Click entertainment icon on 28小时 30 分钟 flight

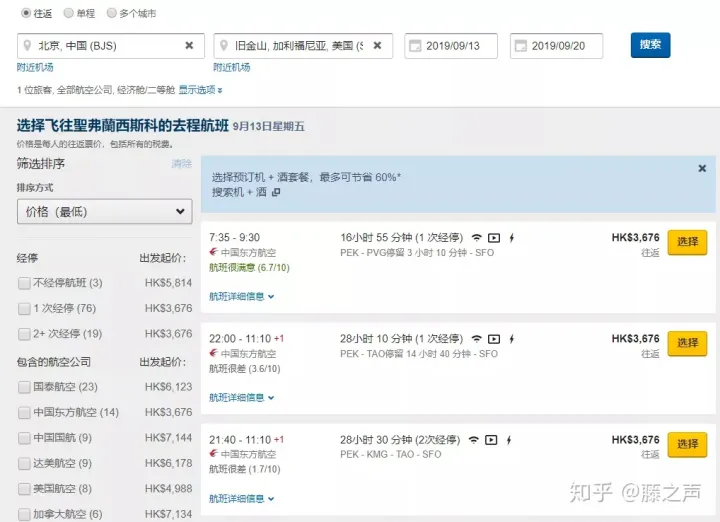click(x=491, y=440)
